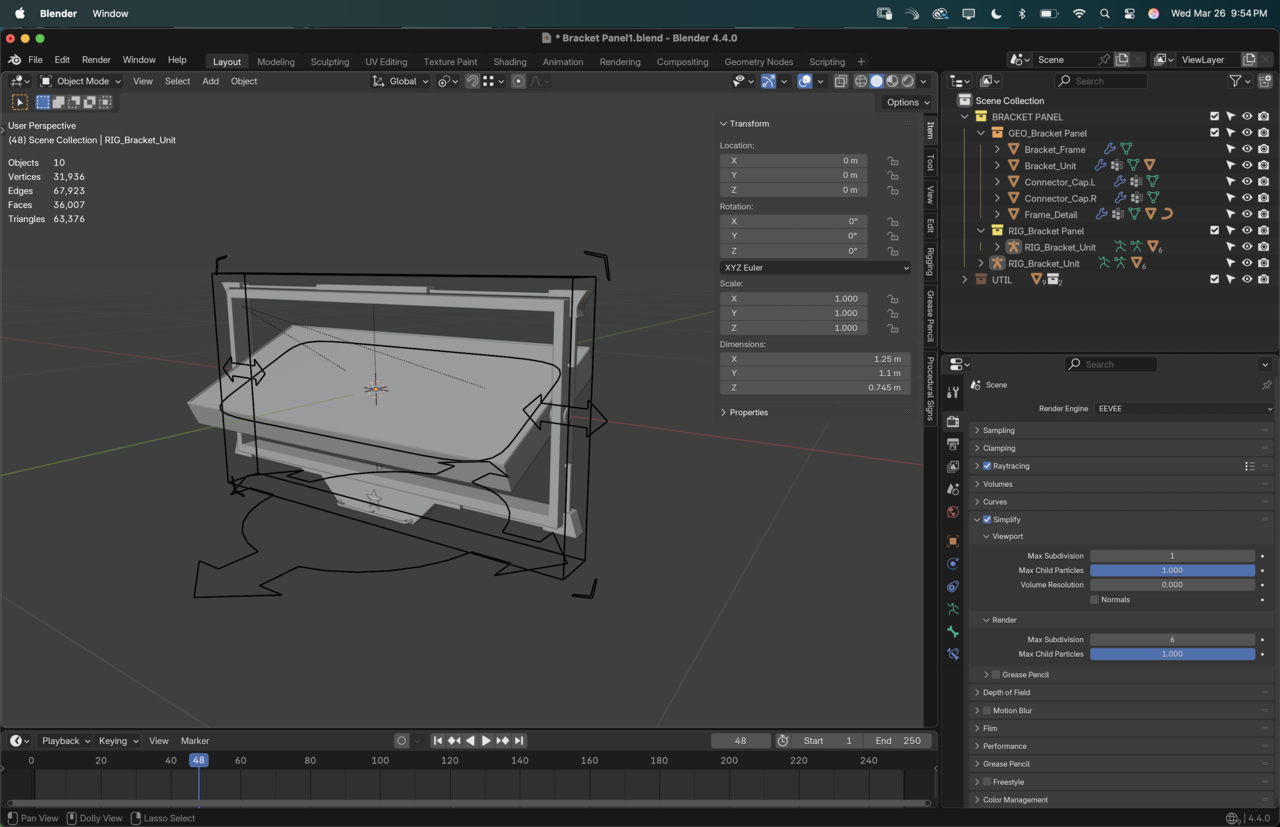The height and width of the screenshot is (827, 1280).
Task: Open the Bone Constraints properties tab icon
Action: pos(952,654)
